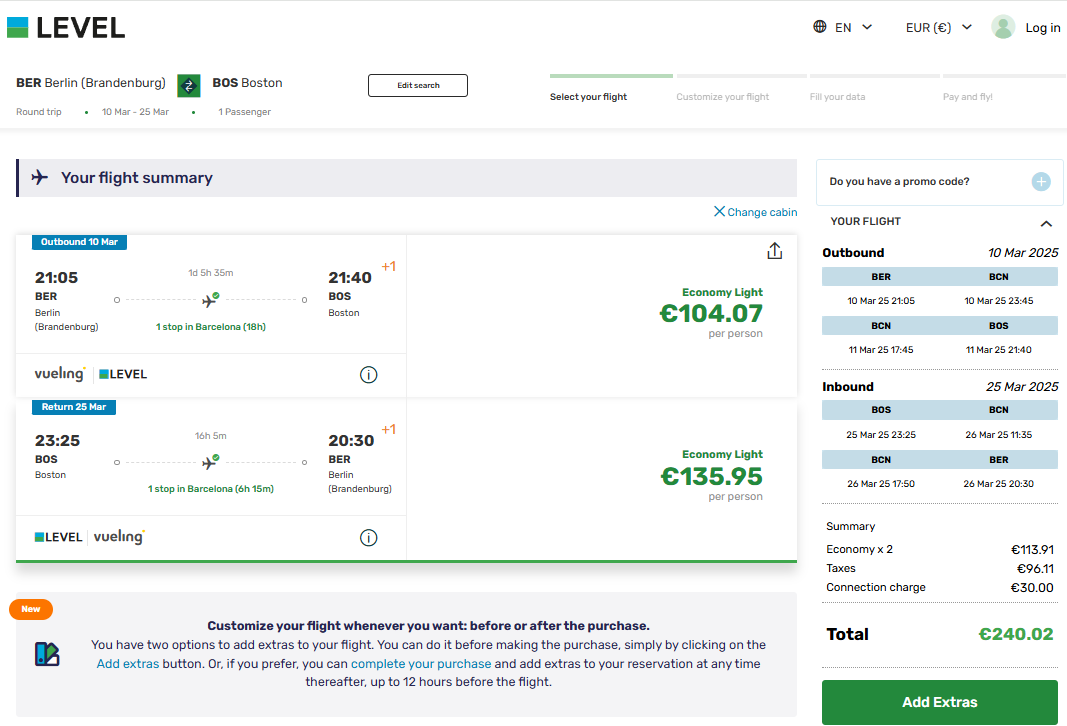Select the Fill your data step
Screen dimensions: 1067x726
[x=837, y=97]
